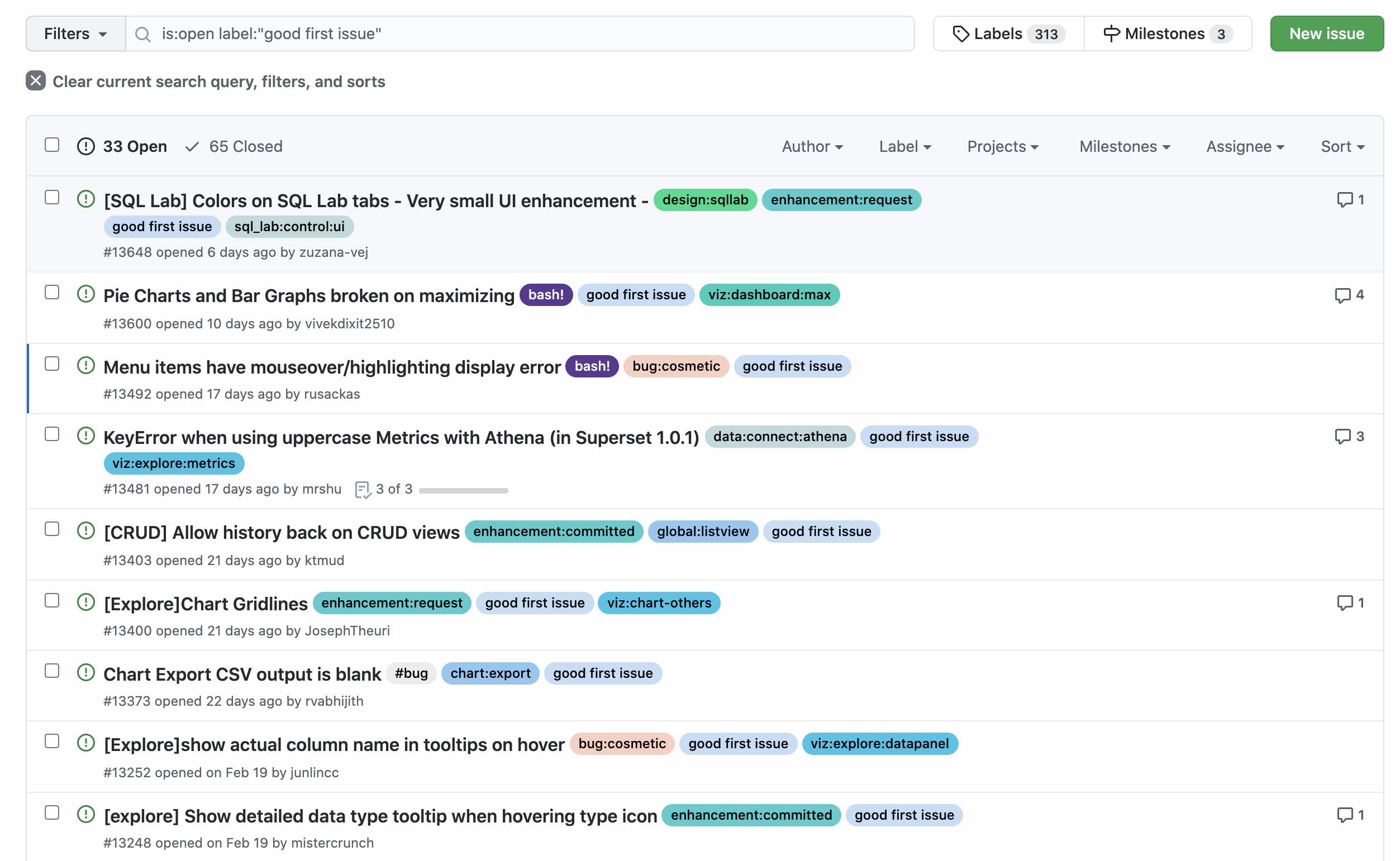Open '[CRUD] Allow history back' issue link
Viewport: 1400px width, 861px height.
(x=282, y=533)
